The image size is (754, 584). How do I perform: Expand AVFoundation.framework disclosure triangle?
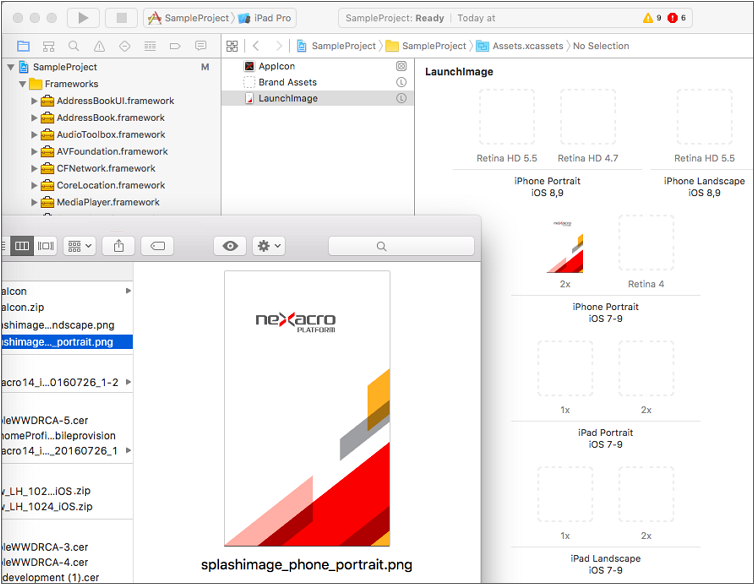(34, 152)
